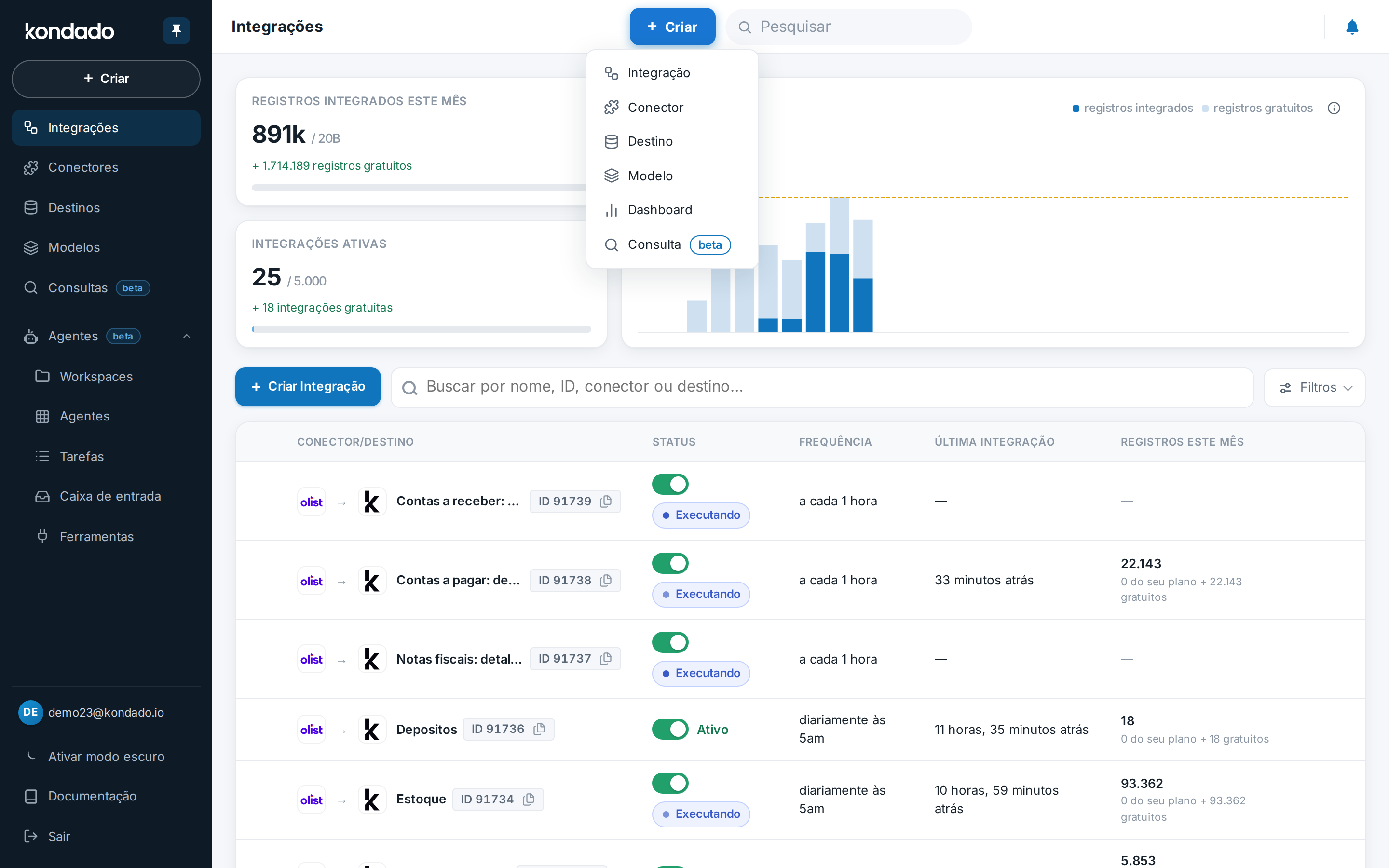The width and height of the screenshot is (1389, 868).
Task: Click the demo23@kondado.io account label
Action: click(x=106, y=712)
